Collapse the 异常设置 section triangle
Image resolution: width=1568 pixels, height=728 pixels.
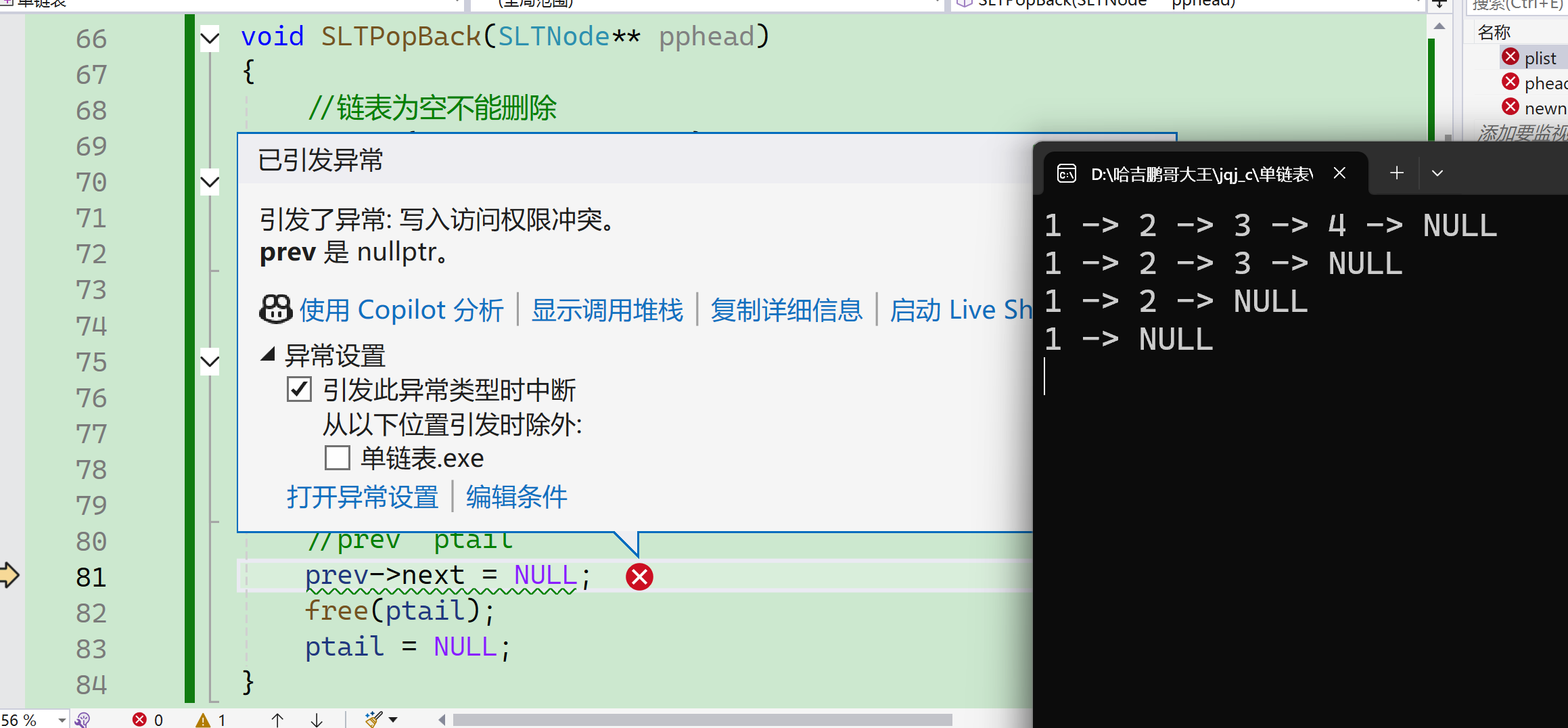pyautogui.click(x=268, y=353)
